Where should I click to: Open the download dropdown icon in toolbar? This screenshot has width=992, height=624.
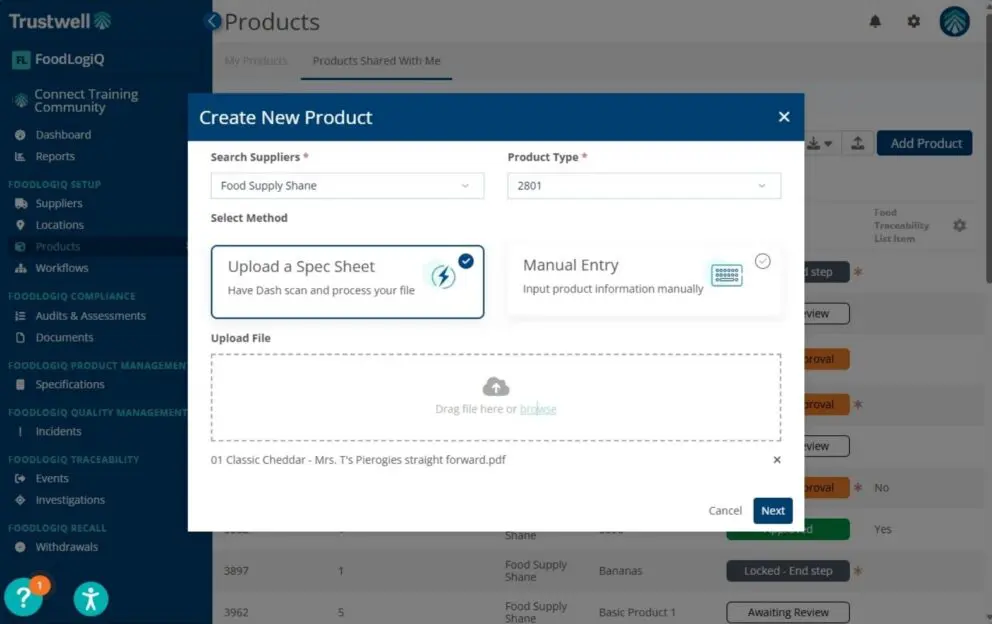coord(819,144)
